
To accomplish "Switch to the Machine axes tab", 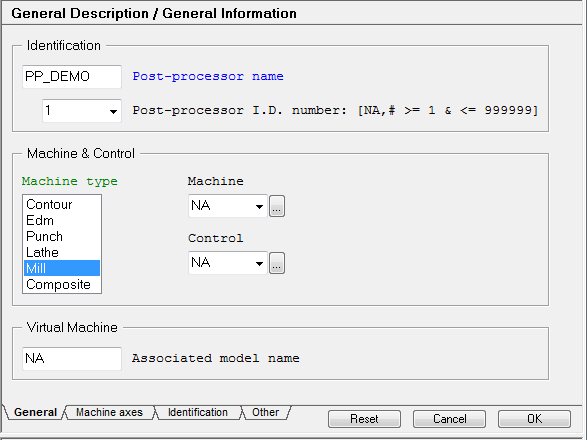I will pos(109,412).
